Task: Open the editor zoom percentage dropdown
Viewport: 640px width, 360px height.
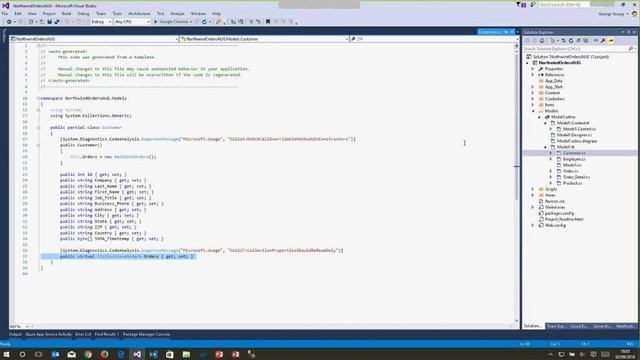Action: point(19,327)
